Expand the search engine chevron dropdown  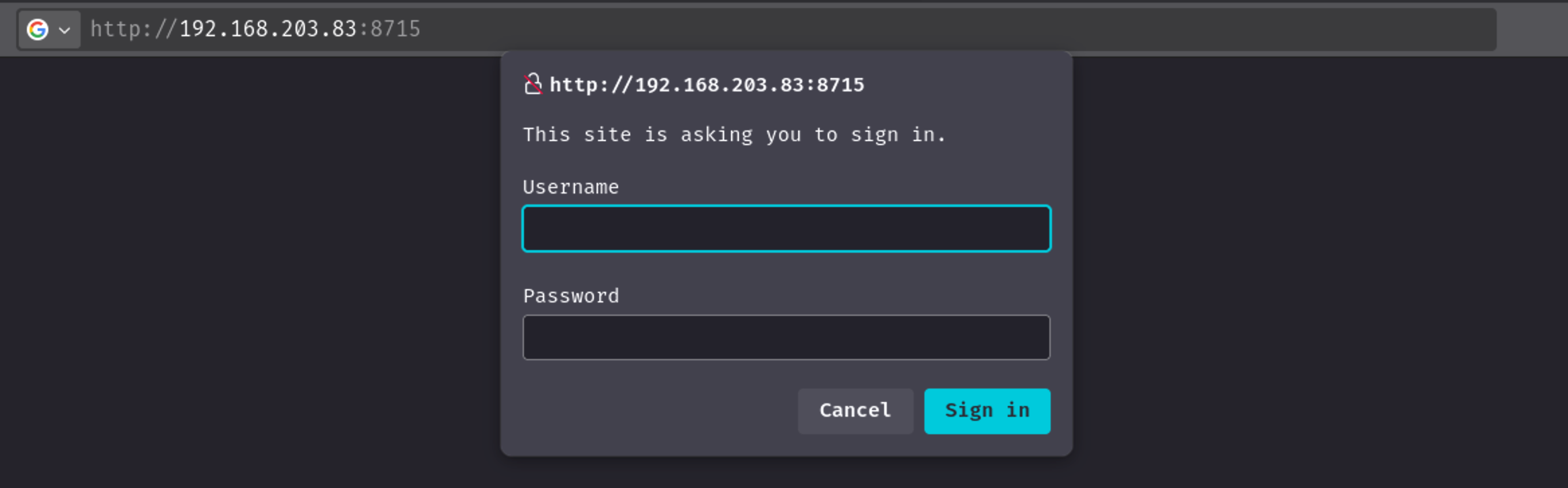64,30
